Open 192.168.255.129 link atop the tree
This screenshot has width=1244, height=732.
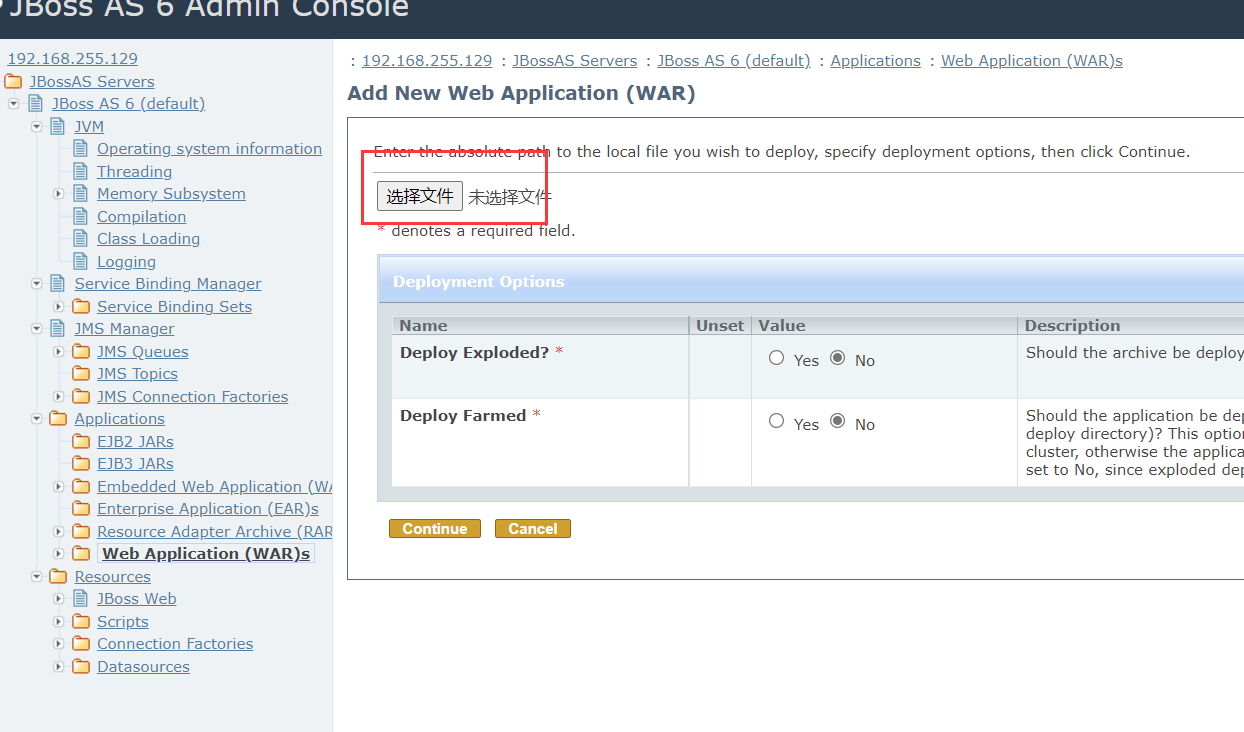point(72,59)
